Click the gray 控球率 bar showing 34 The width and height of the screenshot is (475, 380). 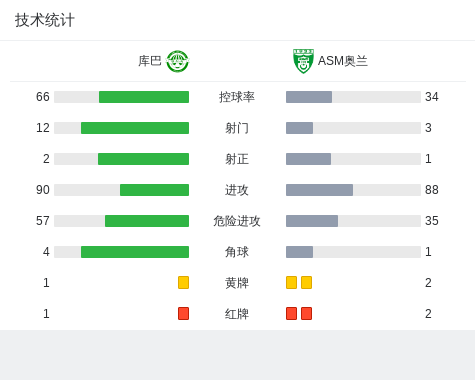[309, 97]
